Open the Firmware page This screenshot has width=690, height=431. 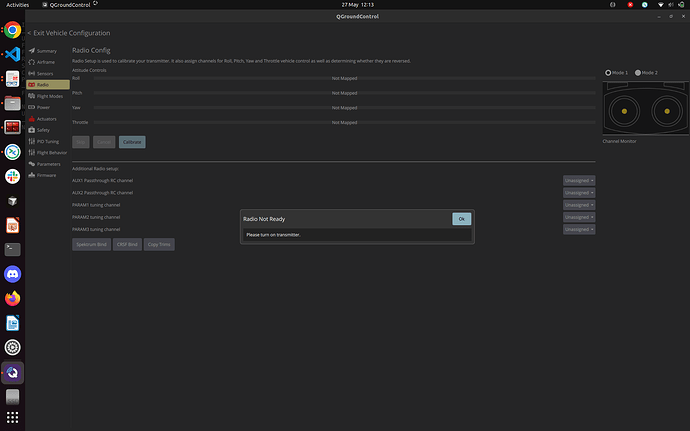tap(48, 175)
